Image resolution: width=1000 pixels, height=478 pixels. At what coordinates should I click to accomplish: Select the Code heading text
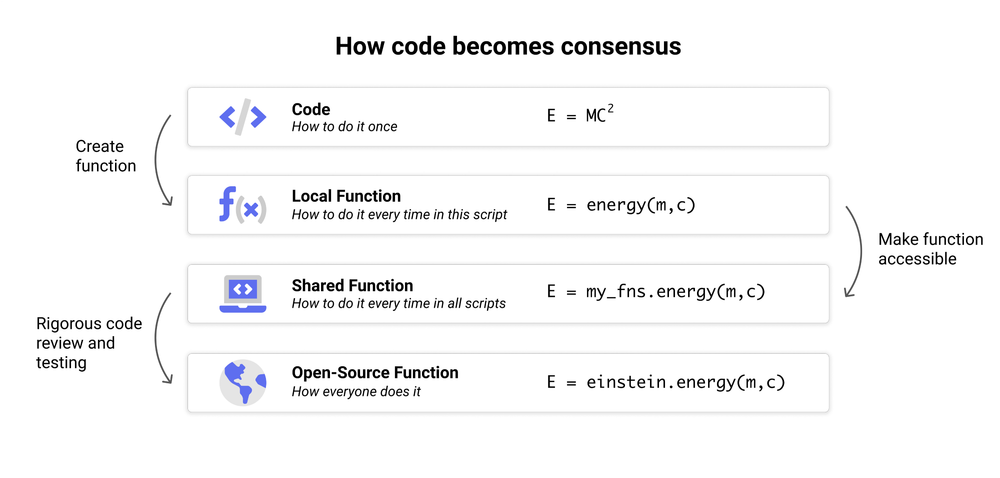point(311,109)
